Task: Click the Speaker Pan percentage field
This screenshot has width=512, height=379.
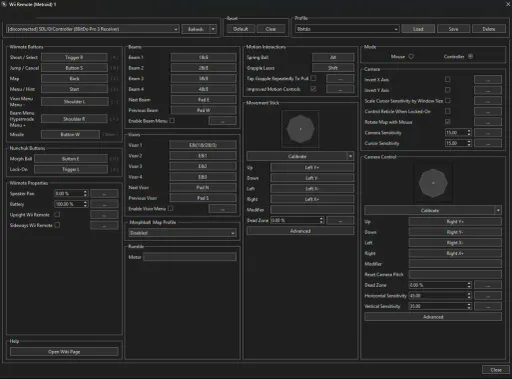Action: [71, 193]
